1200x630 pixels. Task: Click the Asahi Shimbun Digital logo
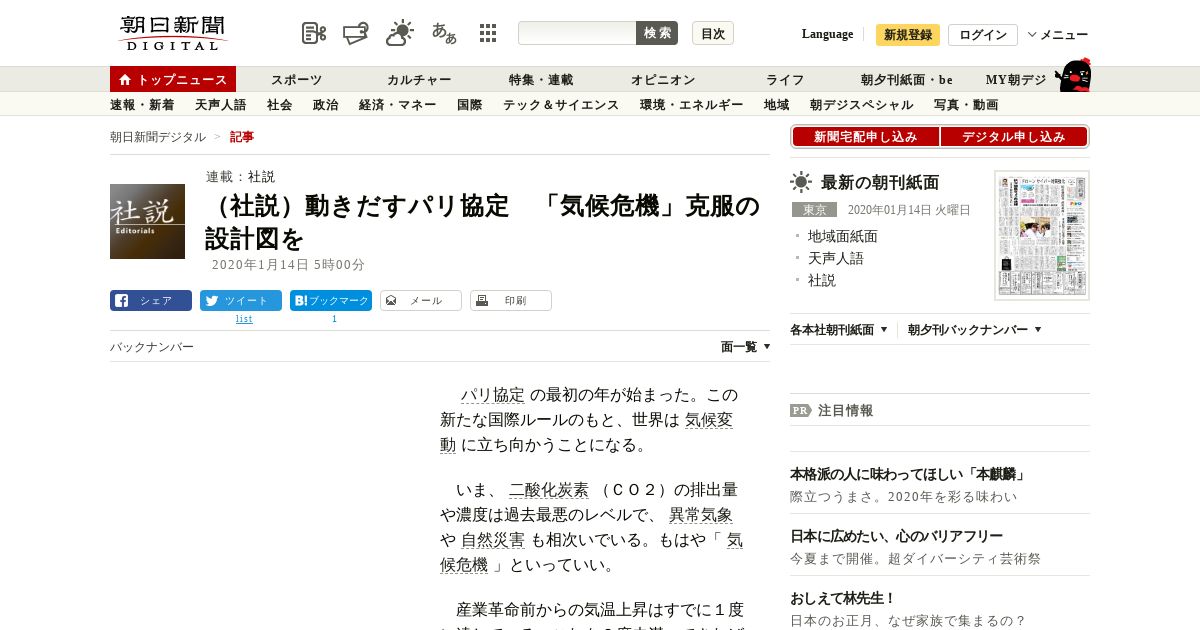coord(173,33)
